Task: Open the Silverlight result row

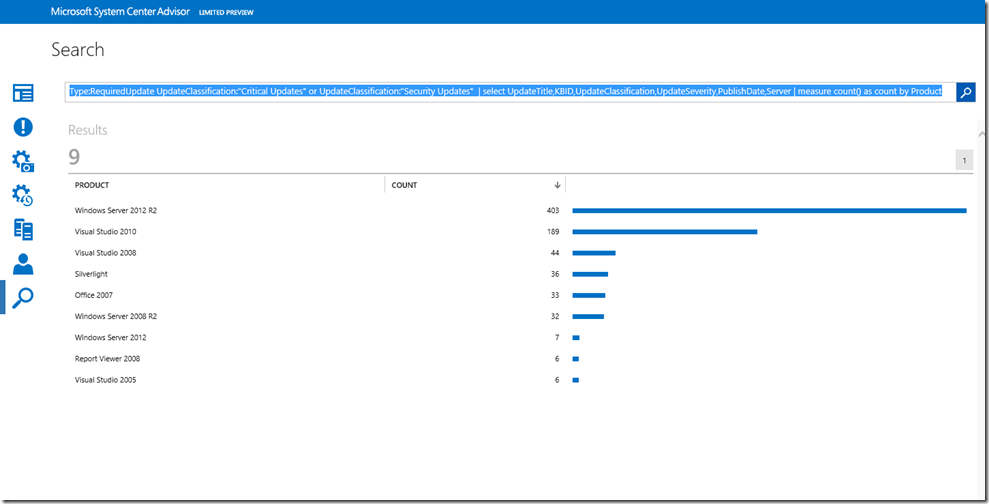Action: click(91, 274)
